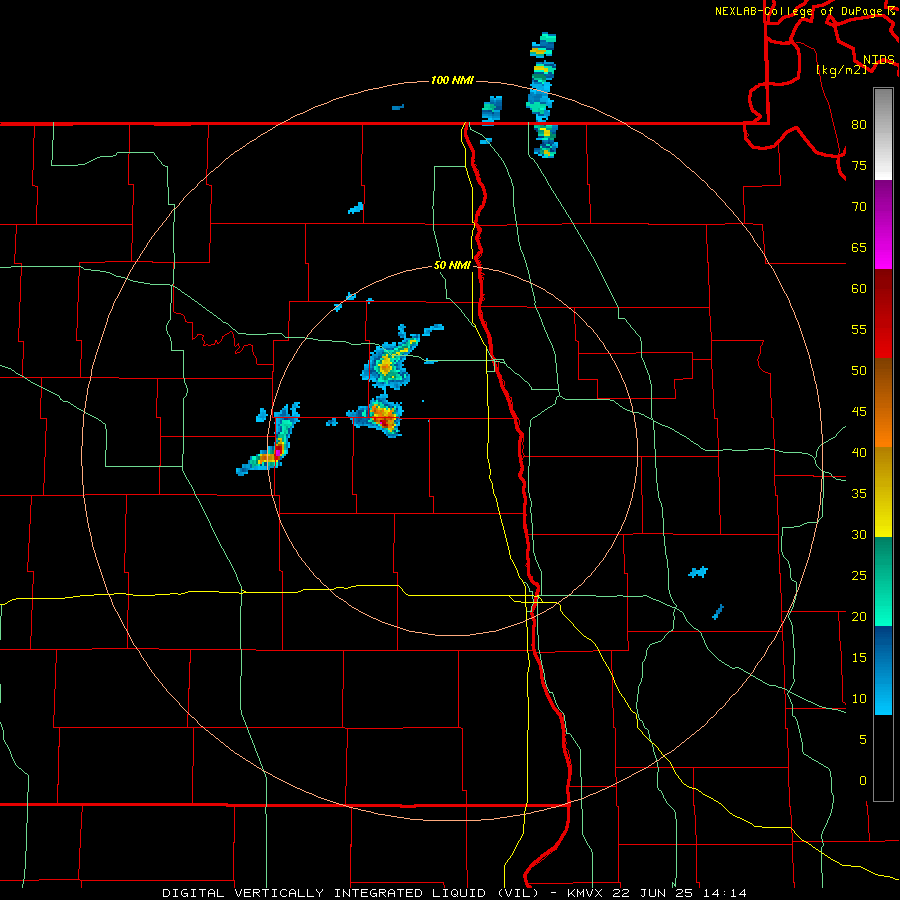This screenshot has width=900, height=900.
Task: Click the 75 value on the color scale
Action: (859, 165)
